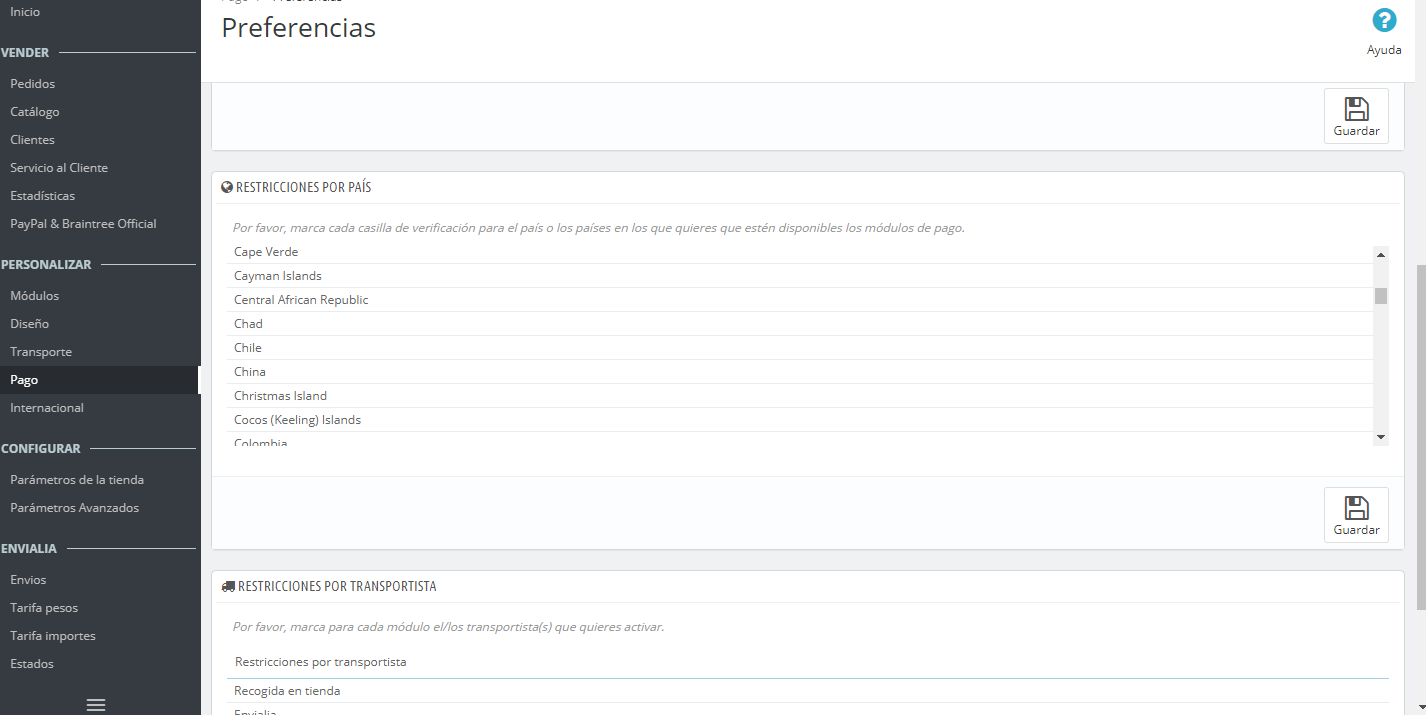Click globe icon beside Restricciones por país
The height and width of the screenshot is (715, 1426).
pyautogui.click(x=227, y=187)
